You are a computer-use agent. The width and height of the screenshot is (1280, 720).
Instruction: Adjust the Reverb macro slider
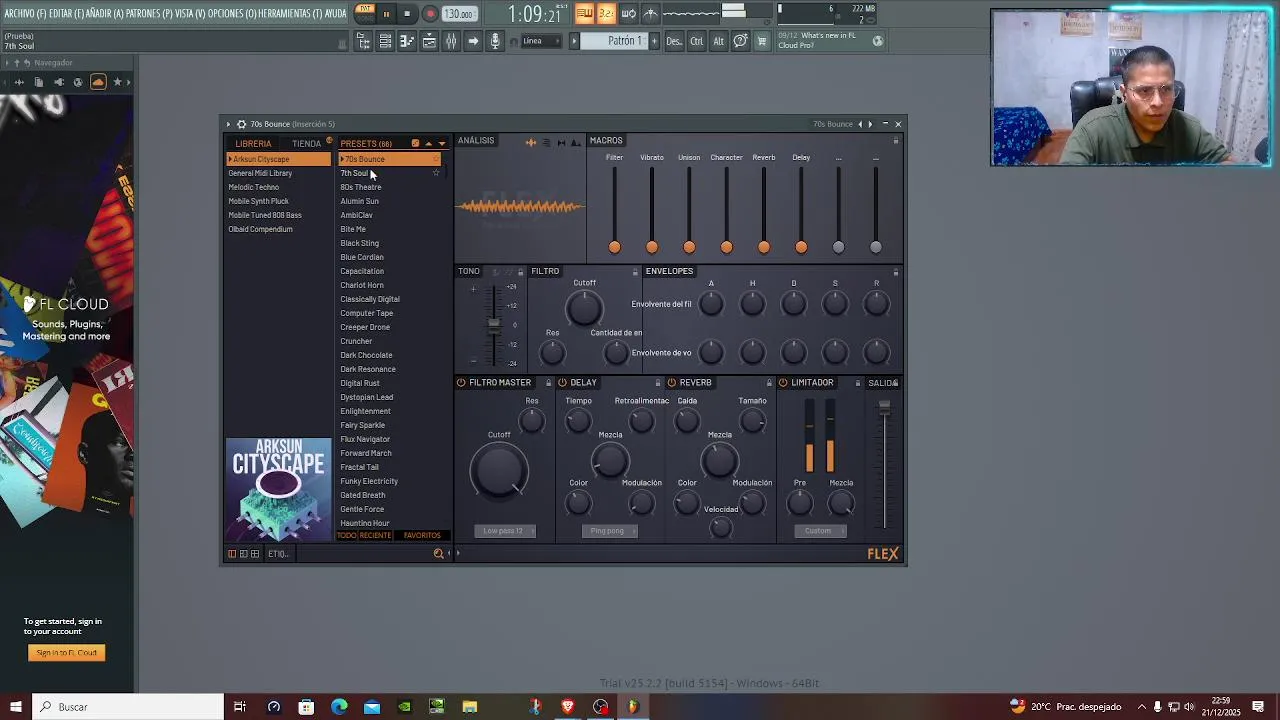coord(764,247)
